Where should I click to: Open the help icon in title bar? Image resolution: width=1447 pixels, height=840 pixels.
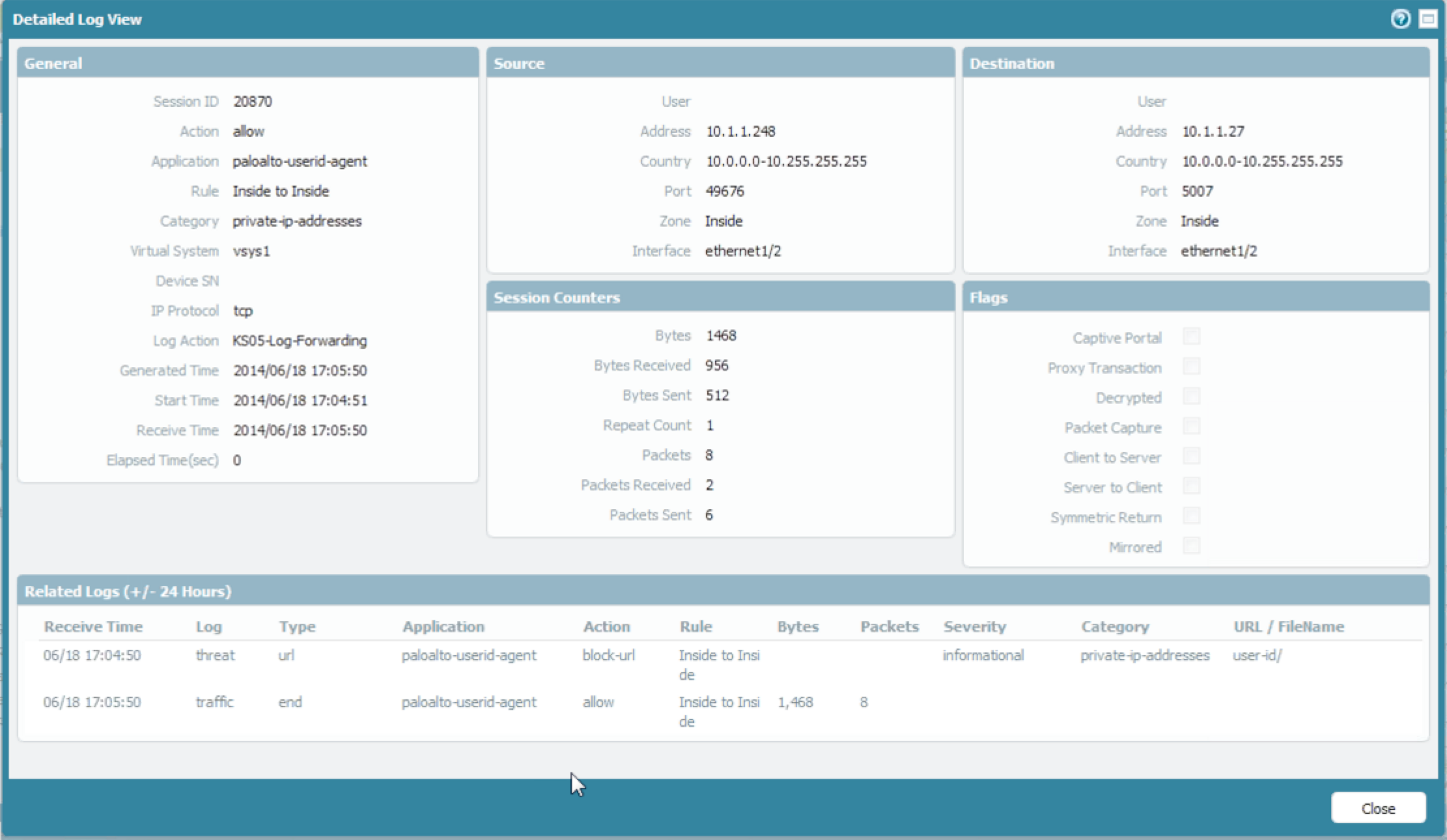coord(1400,19)
